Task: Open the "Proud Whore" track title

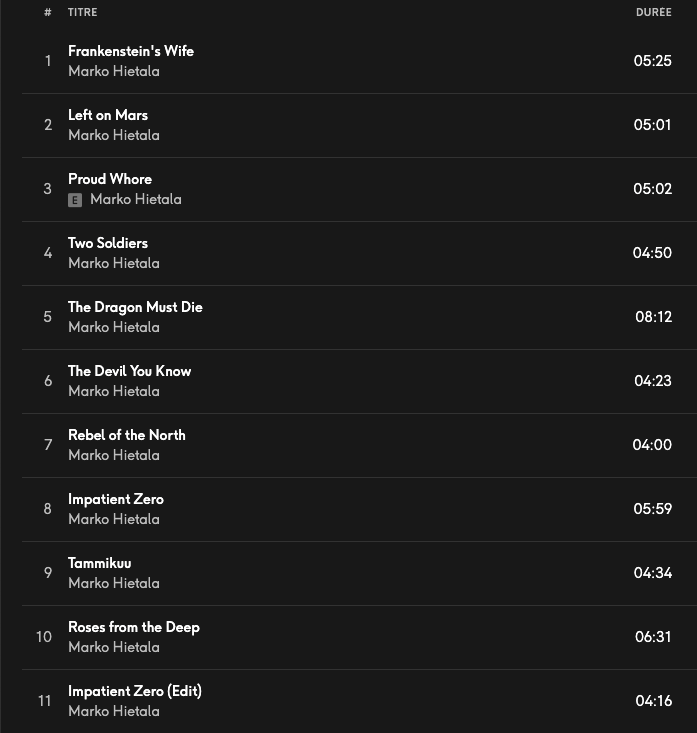Action: [110, 179]
